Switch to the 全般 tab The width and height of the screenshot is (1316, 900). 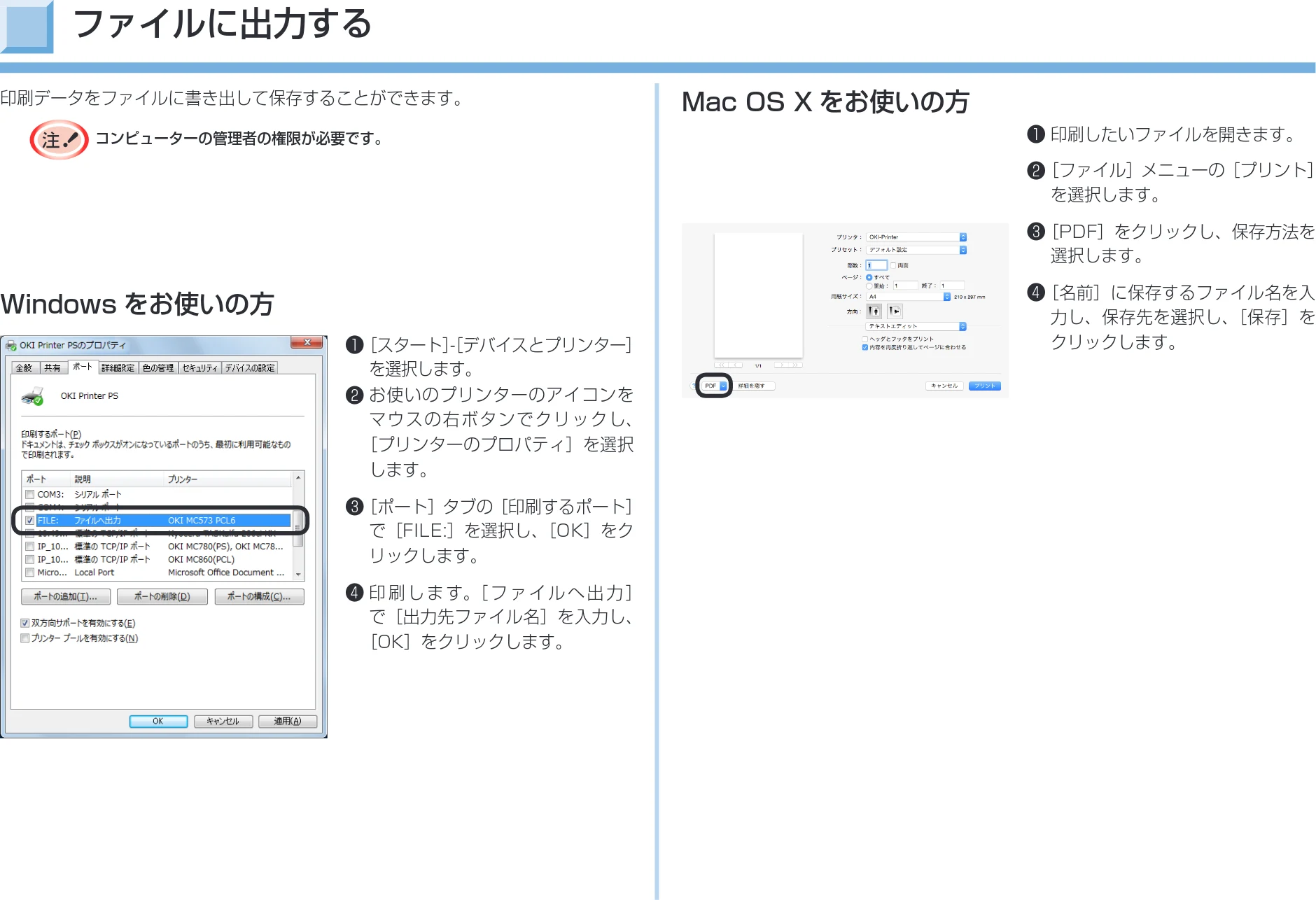24,368
